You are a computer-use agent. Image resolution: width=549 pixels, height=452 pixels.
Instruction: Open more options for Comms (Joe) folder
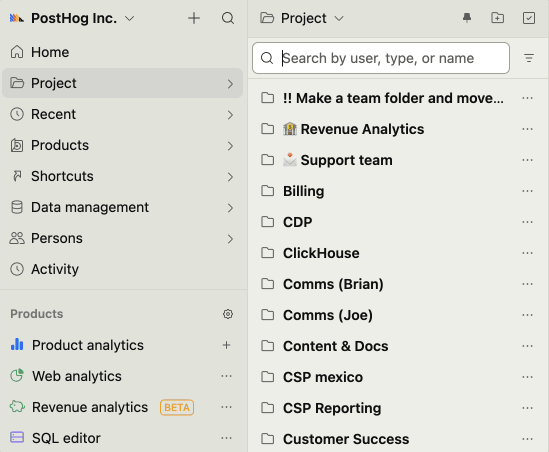527,315
